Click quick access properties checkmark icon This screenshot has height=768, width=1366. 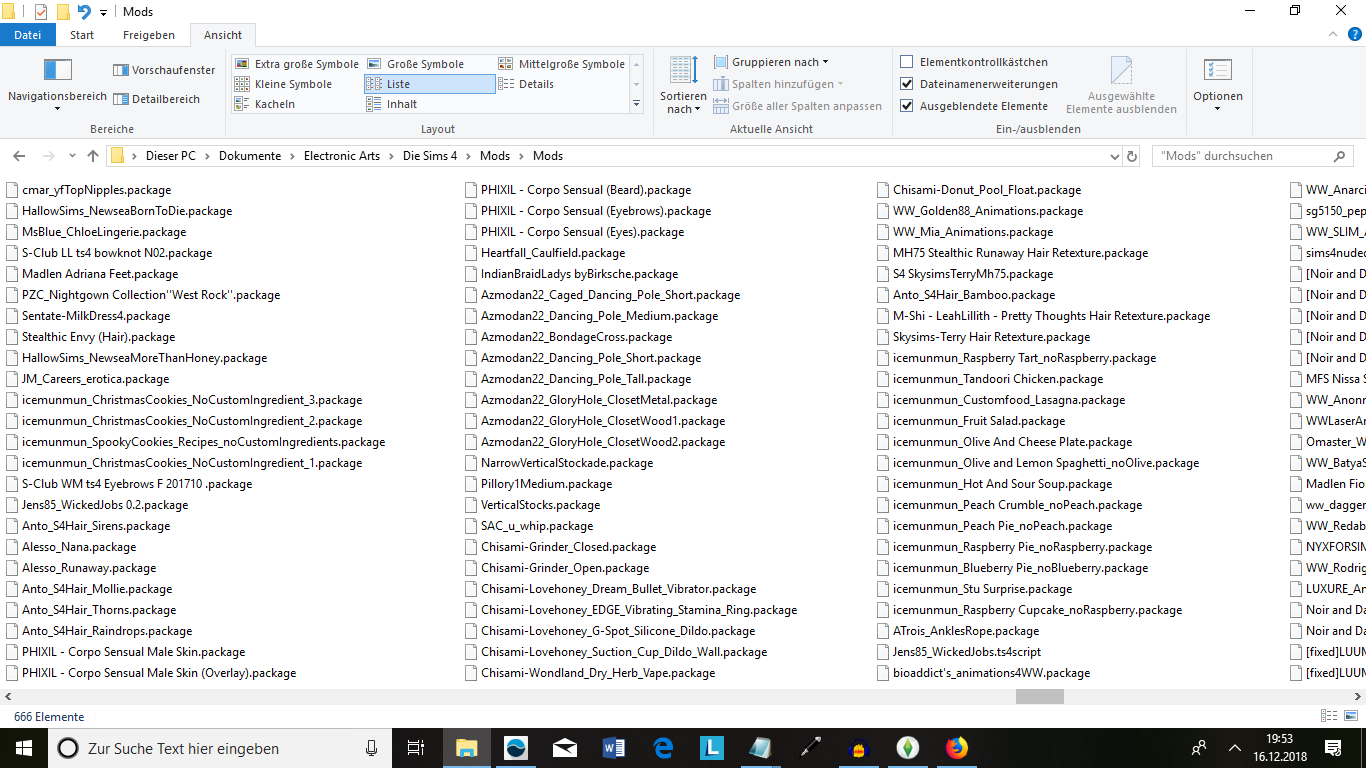click(x=41, y=12)
